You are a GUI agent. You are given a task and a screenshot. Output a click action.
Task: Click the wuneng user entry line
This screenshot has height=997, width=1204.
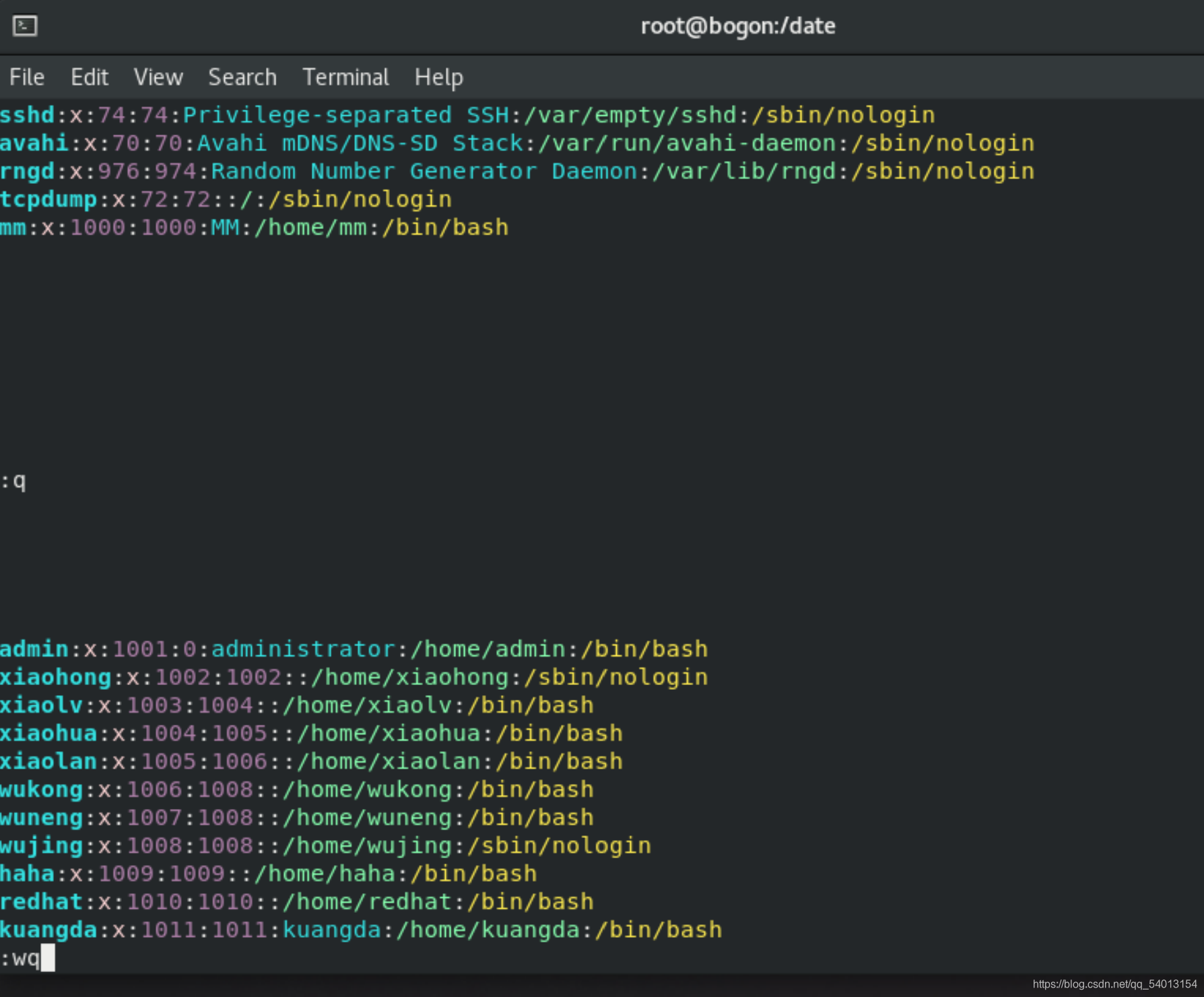(x=297, y=818)
